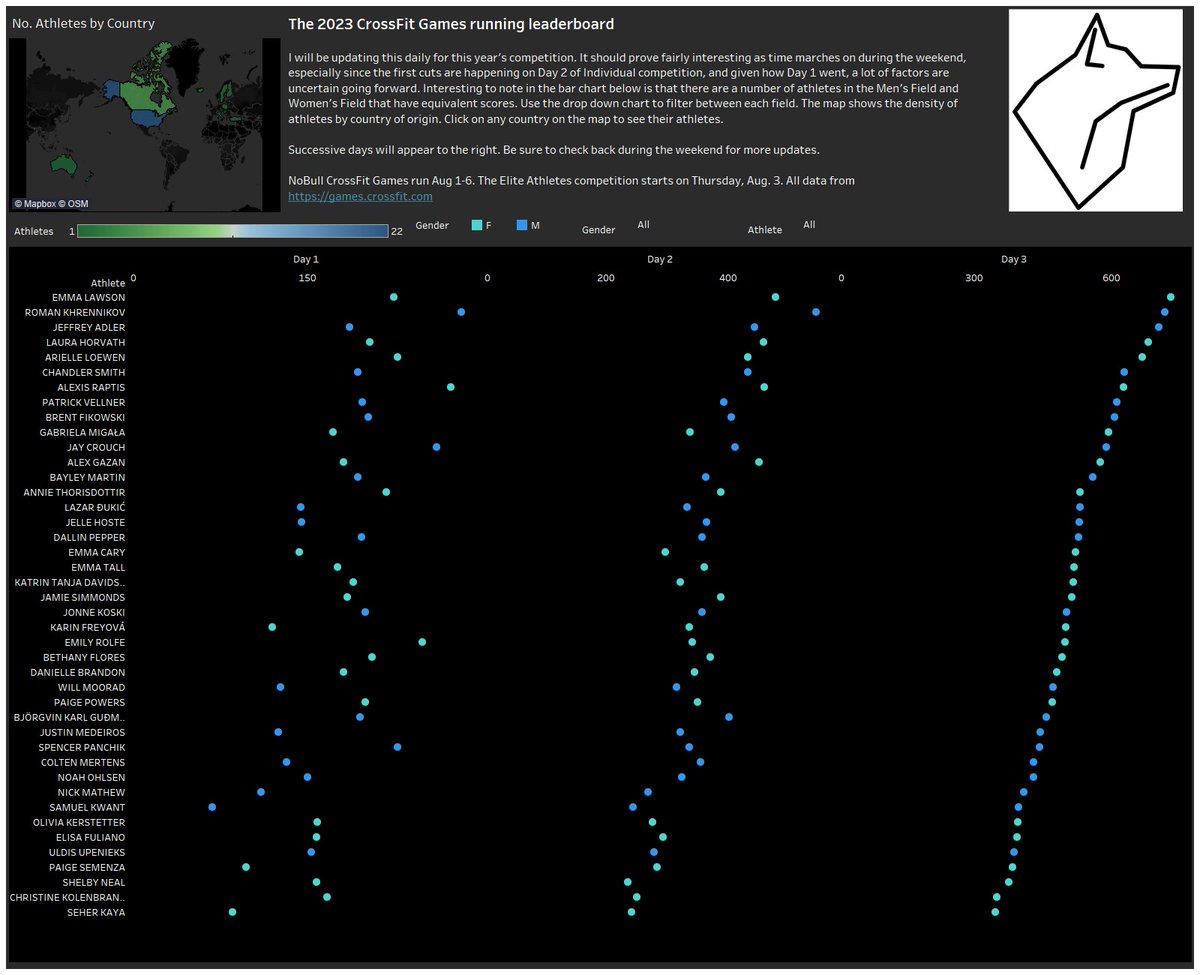Click Emily Rolfe's Day 1 data point
Screen dimensions: 1200x975
pos(422,642)
